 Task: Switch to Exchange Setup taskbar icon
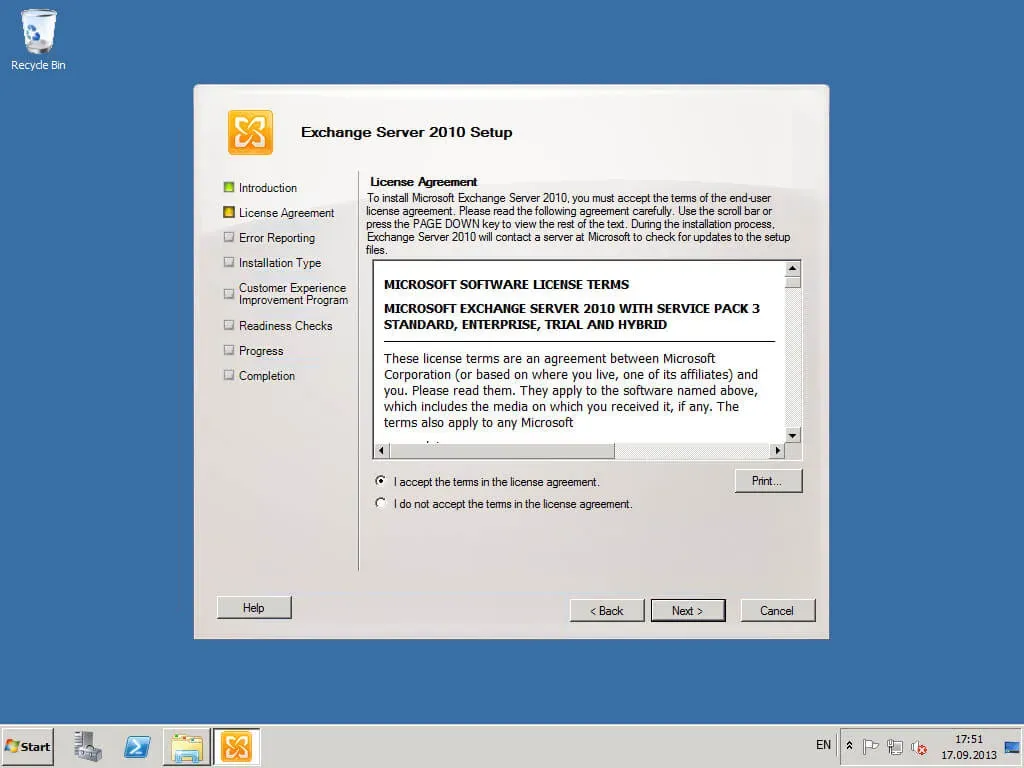coord(236,746)
